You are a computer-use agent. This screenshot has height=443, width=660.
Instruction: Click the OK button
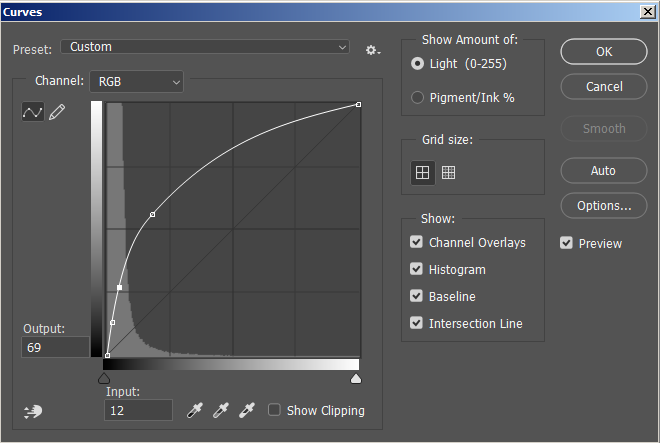(603, 52)
